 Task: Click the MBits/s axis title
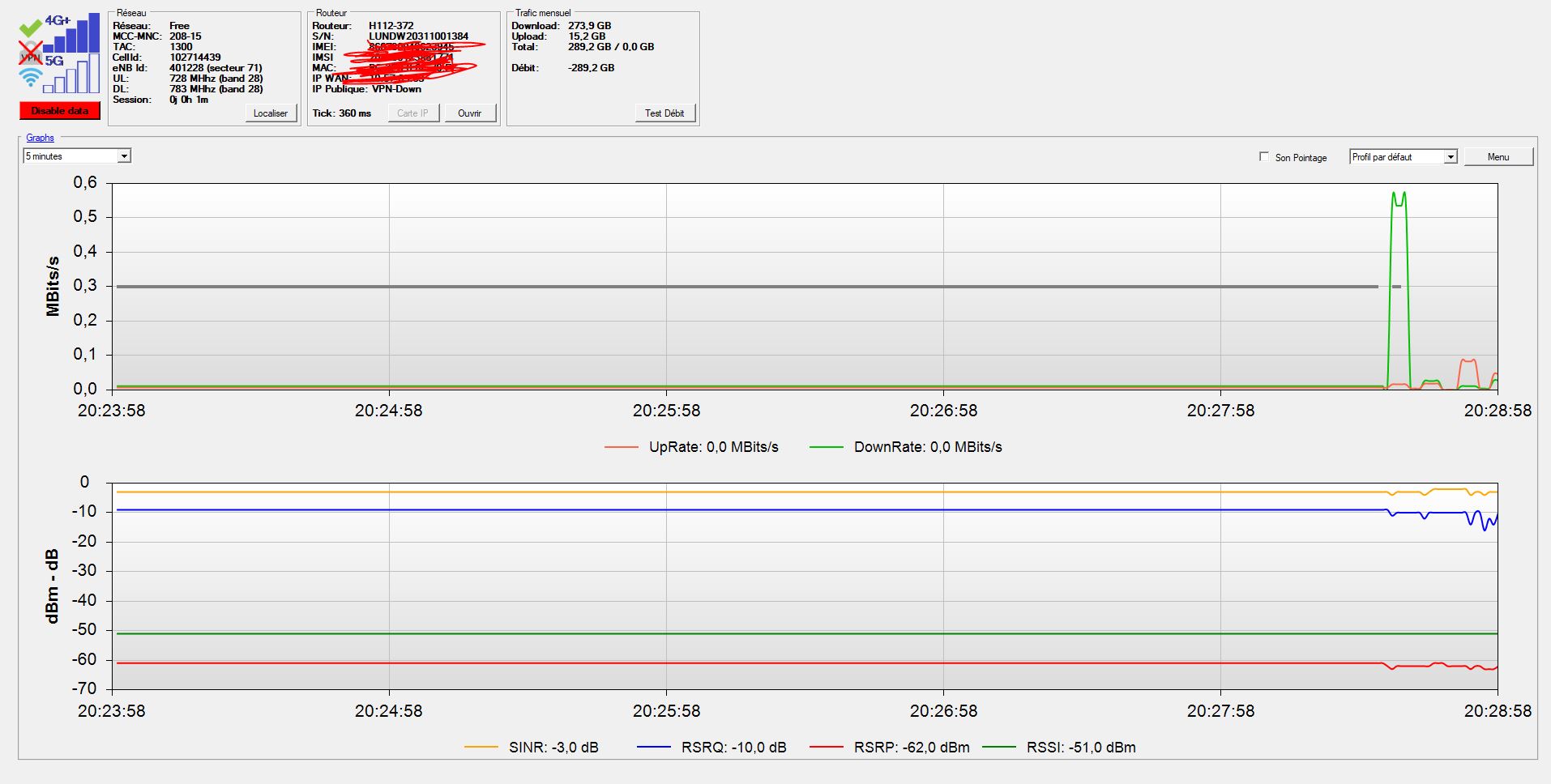point(53,286)
